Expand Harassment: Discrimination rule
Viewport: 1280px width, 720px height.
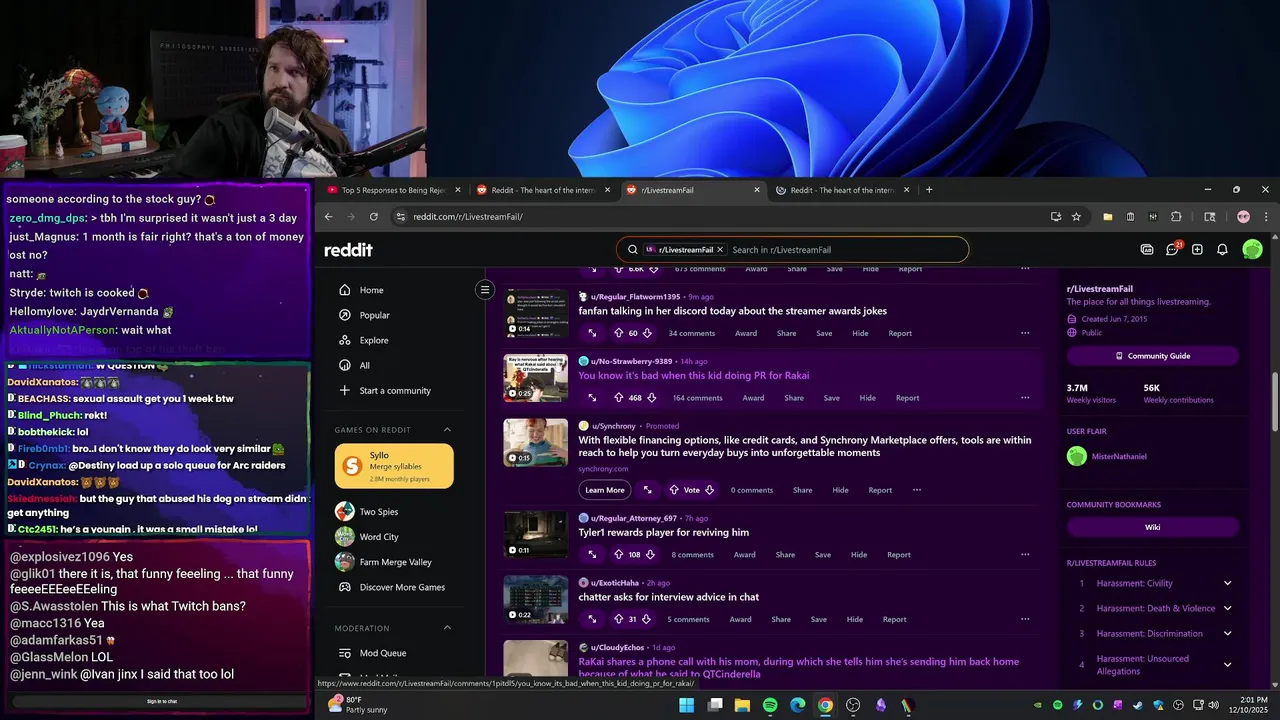pyautogui.click(x=1227, y=633)
